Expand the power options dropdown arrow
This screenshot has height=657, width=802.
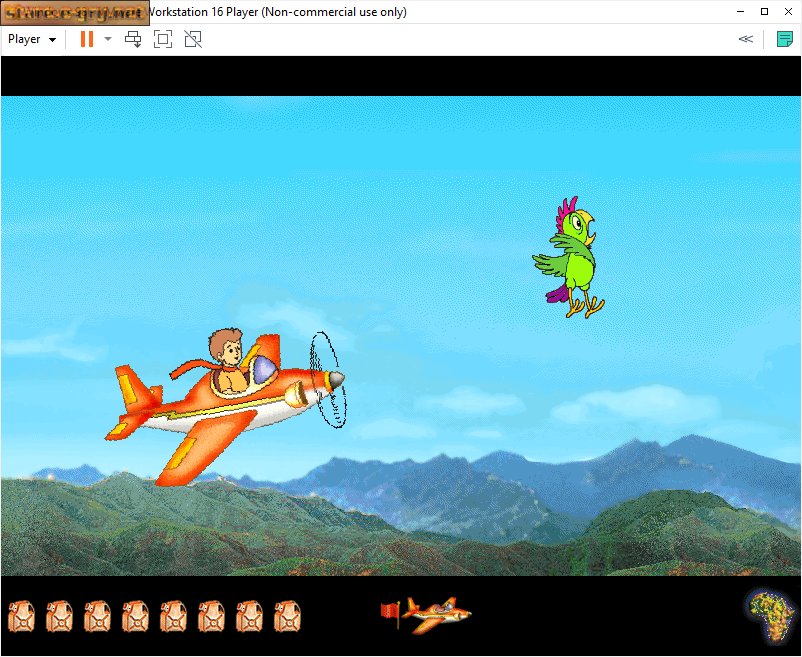click(x=108, y=39)
